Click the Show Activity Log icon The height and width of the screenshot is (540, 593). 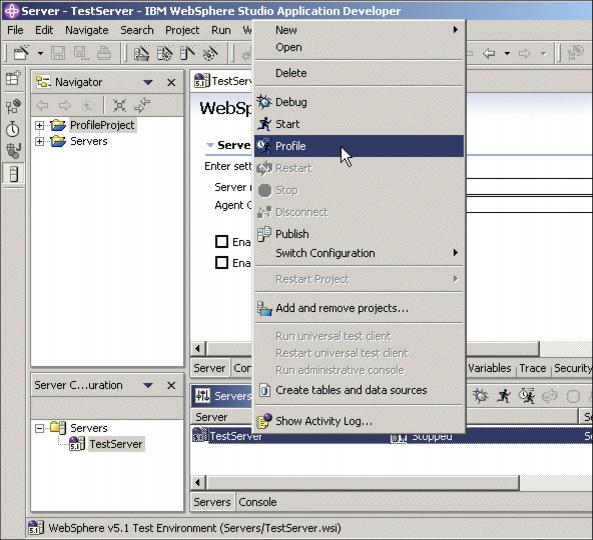tap(264, 421)
